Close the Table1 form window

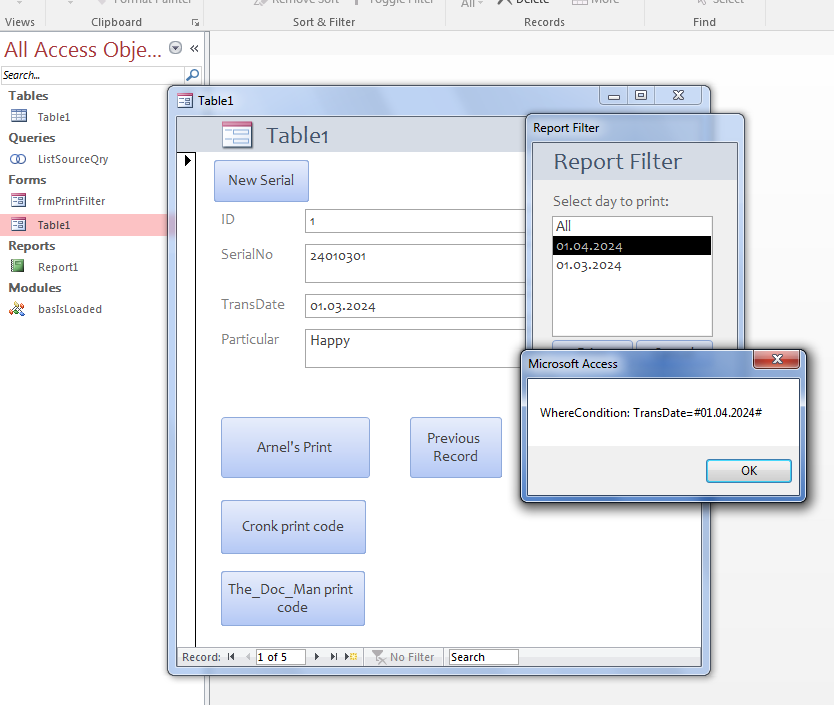pyautogui.click(x=678, y=96)
